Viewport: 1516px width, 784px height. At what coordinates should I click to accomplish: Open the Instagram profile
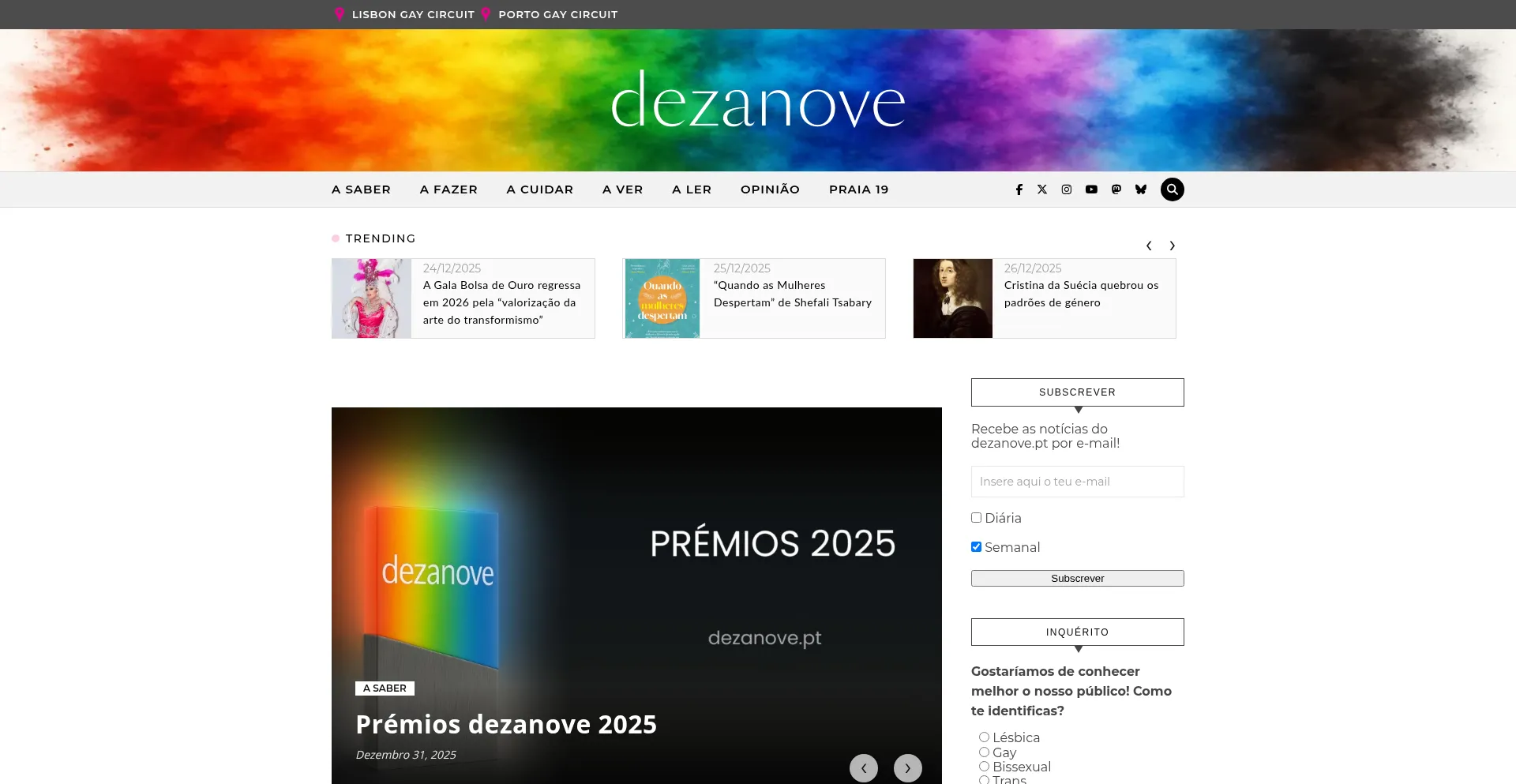click(1067, 189)
